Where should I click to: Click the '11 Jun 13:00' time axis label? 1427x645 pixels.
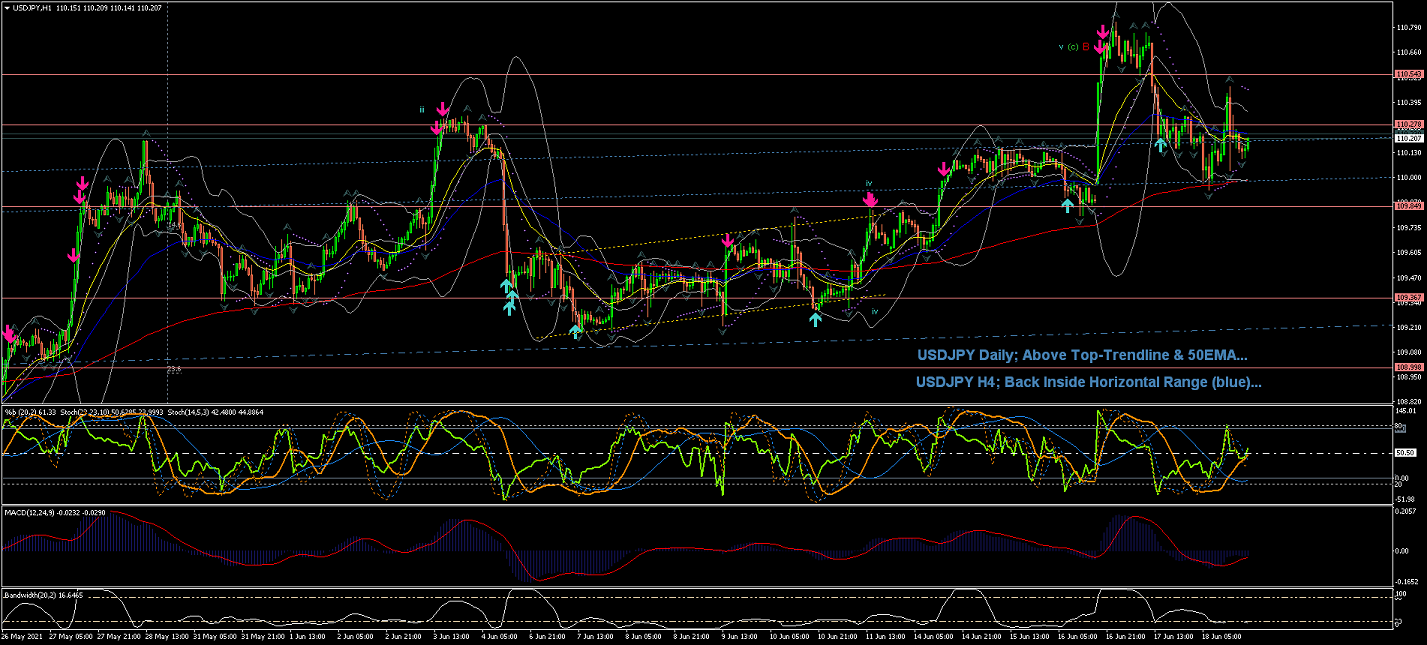coord(885,636)
